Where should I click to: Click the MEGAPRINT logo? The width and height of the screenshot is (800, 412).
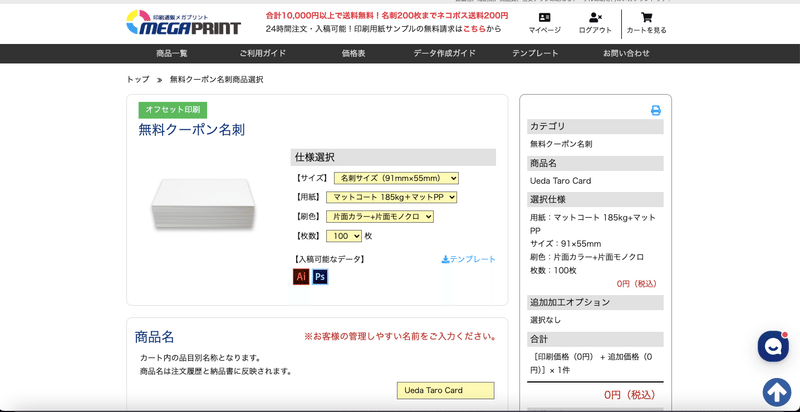tap(183, 22)
